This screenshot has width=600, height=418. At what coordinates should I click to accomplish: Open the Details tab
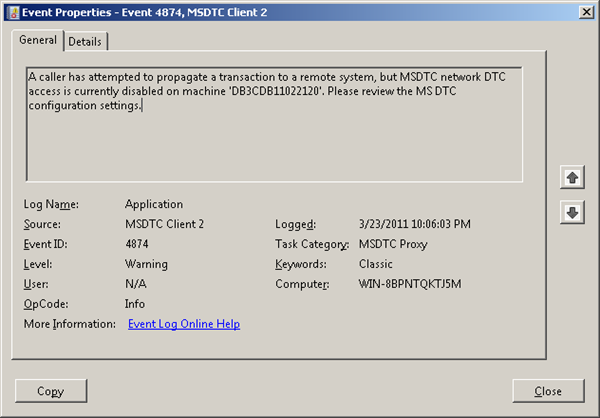tap(86, 41)
